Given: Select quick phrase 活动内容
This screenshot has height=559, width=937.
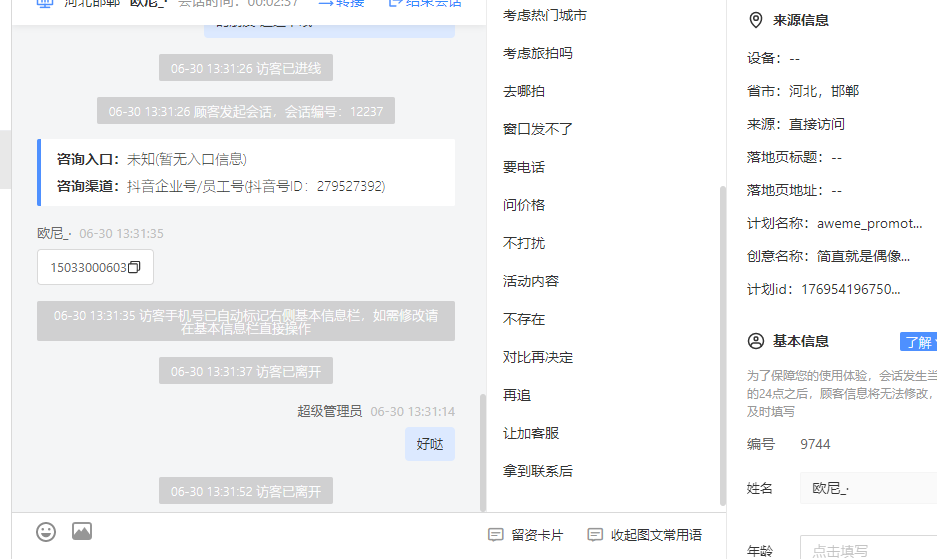Looking at the screenshot, I should [x=531, y=281].
